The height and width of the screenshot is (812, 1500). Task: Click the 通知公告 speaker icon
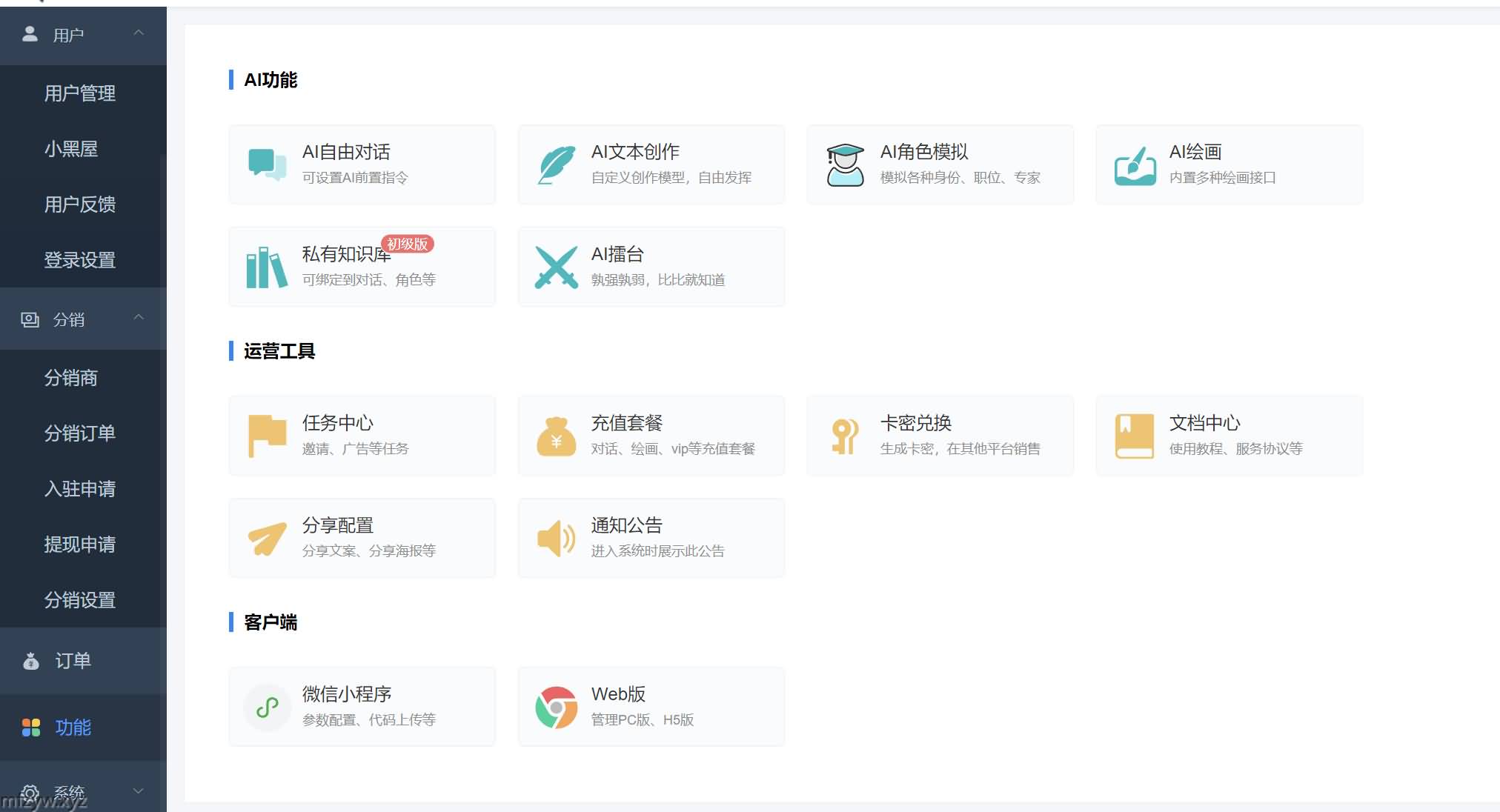pyautogui.click(x=556, y=538)
